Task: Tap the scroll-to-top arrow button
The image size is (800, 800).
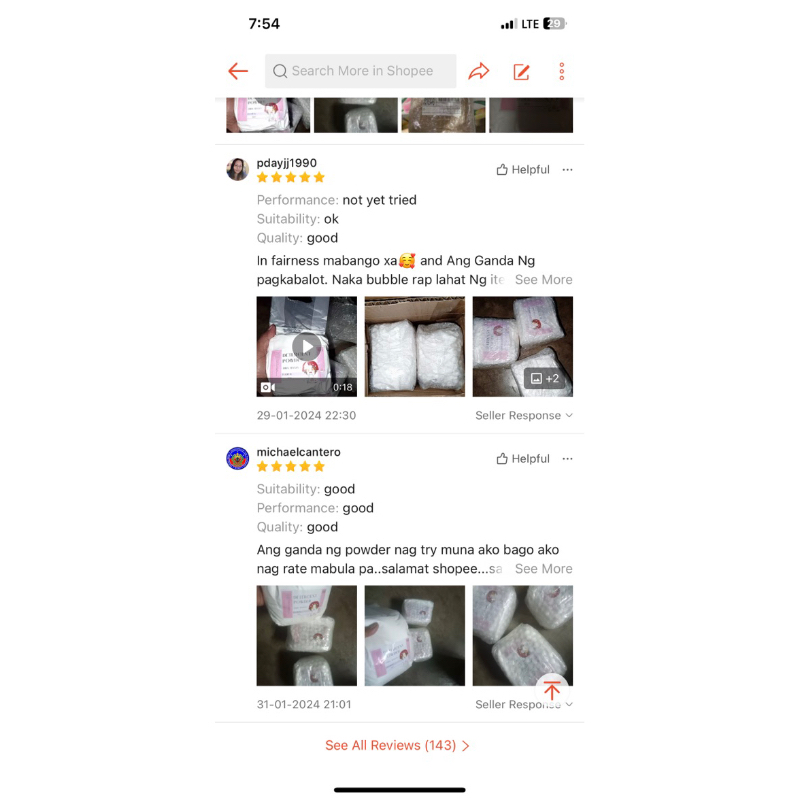Action: 552,691
